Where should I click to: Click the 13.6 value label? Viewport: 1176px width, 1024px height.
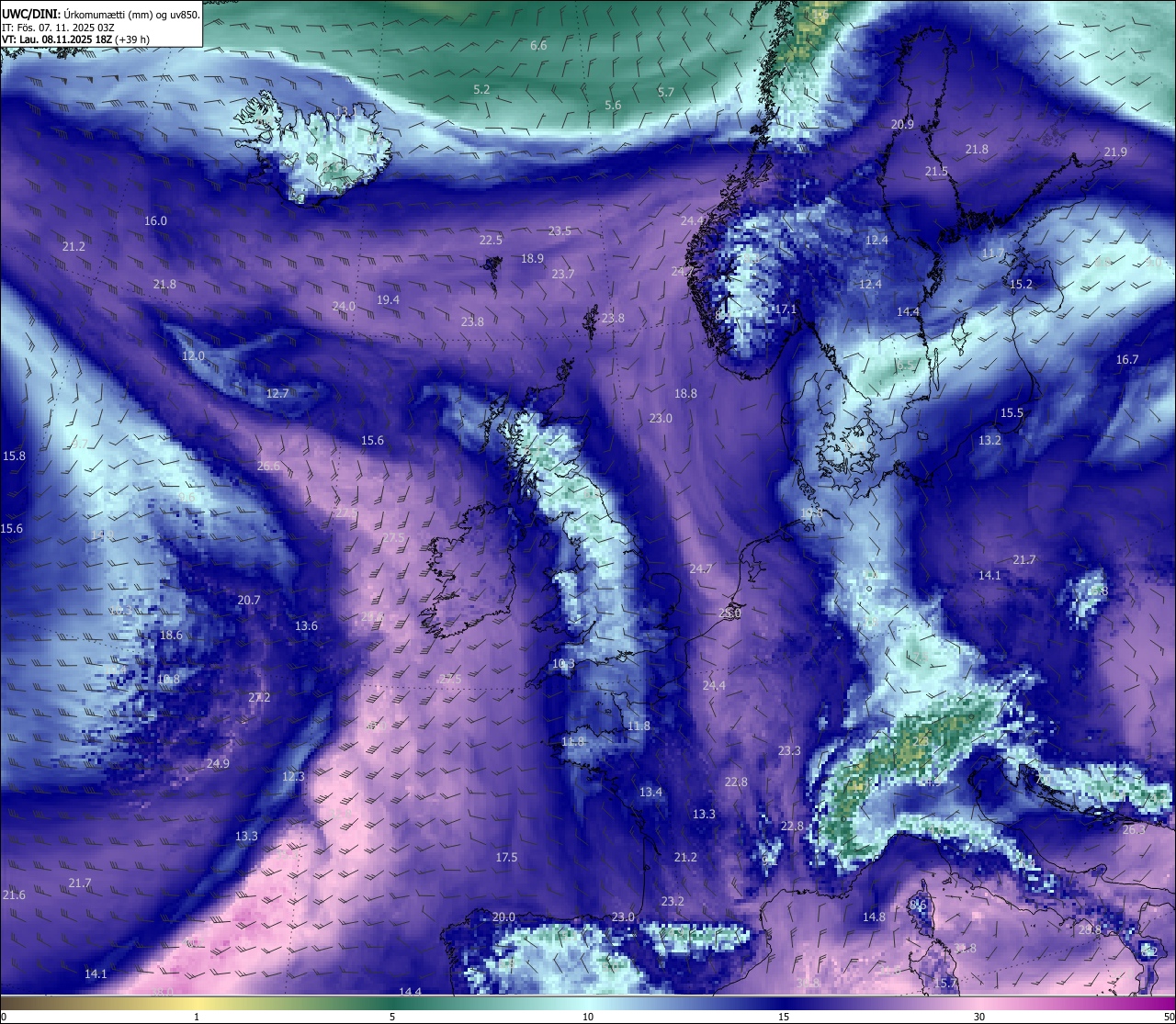click(306, 626)
